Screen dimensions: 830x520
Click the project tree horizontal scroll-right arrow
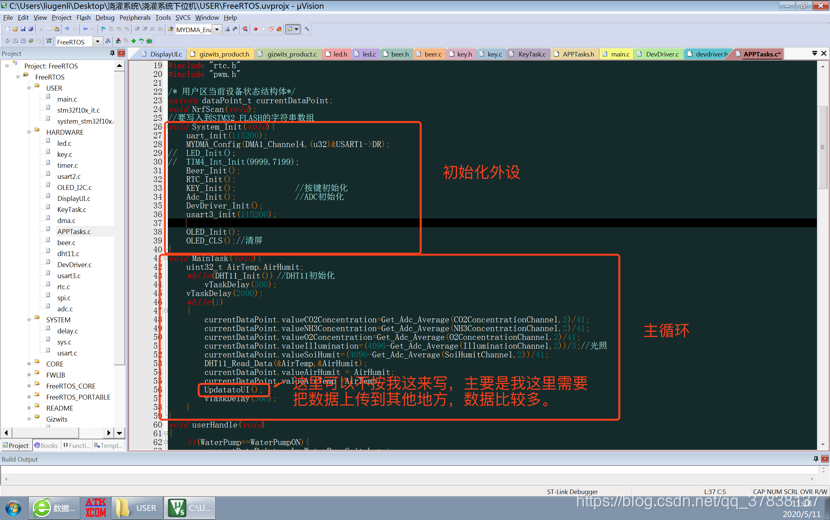109,433
